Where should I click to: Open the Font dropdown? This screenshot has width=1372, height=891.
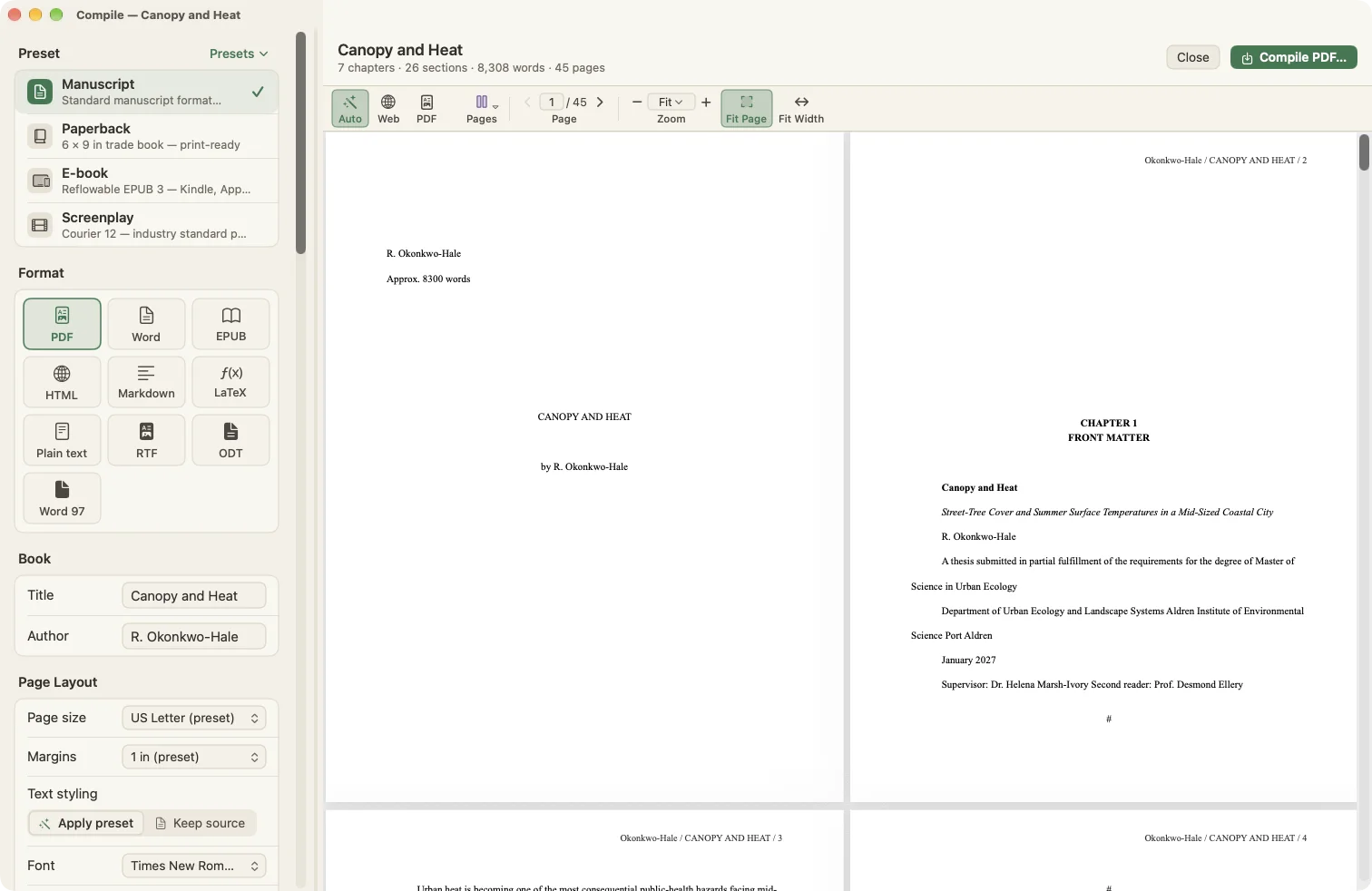(x=193, y=866)
